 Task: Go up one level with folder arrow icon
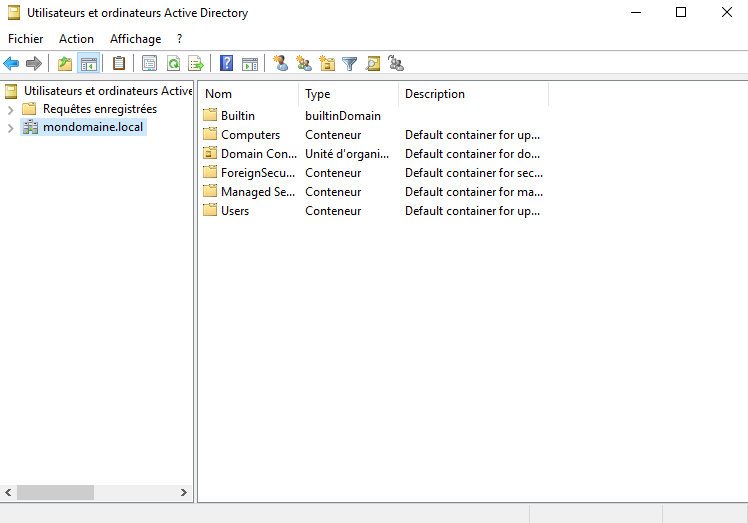click(65, 63)
